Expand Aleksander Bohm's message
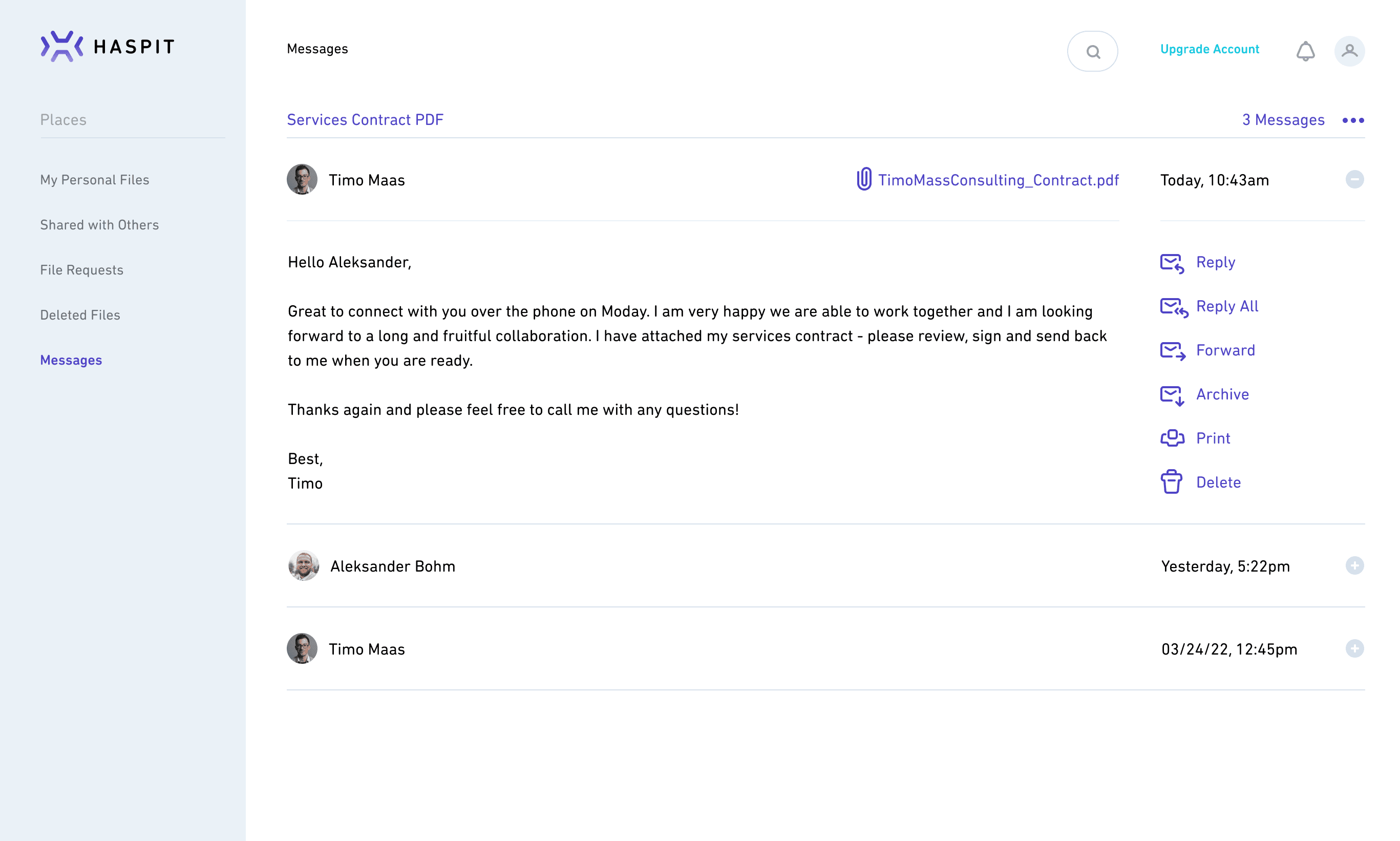This screenshot has width=1400, height=841. 1354,565
